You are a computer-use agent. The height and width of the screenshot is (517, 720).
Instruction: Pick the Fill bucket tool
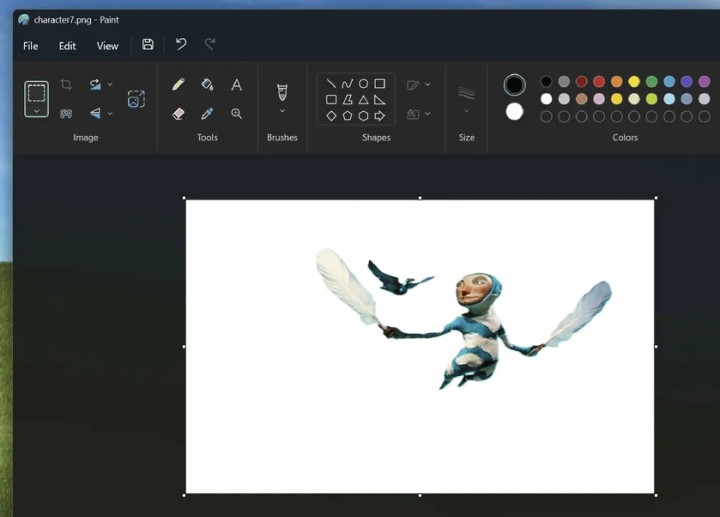(207, 85)
